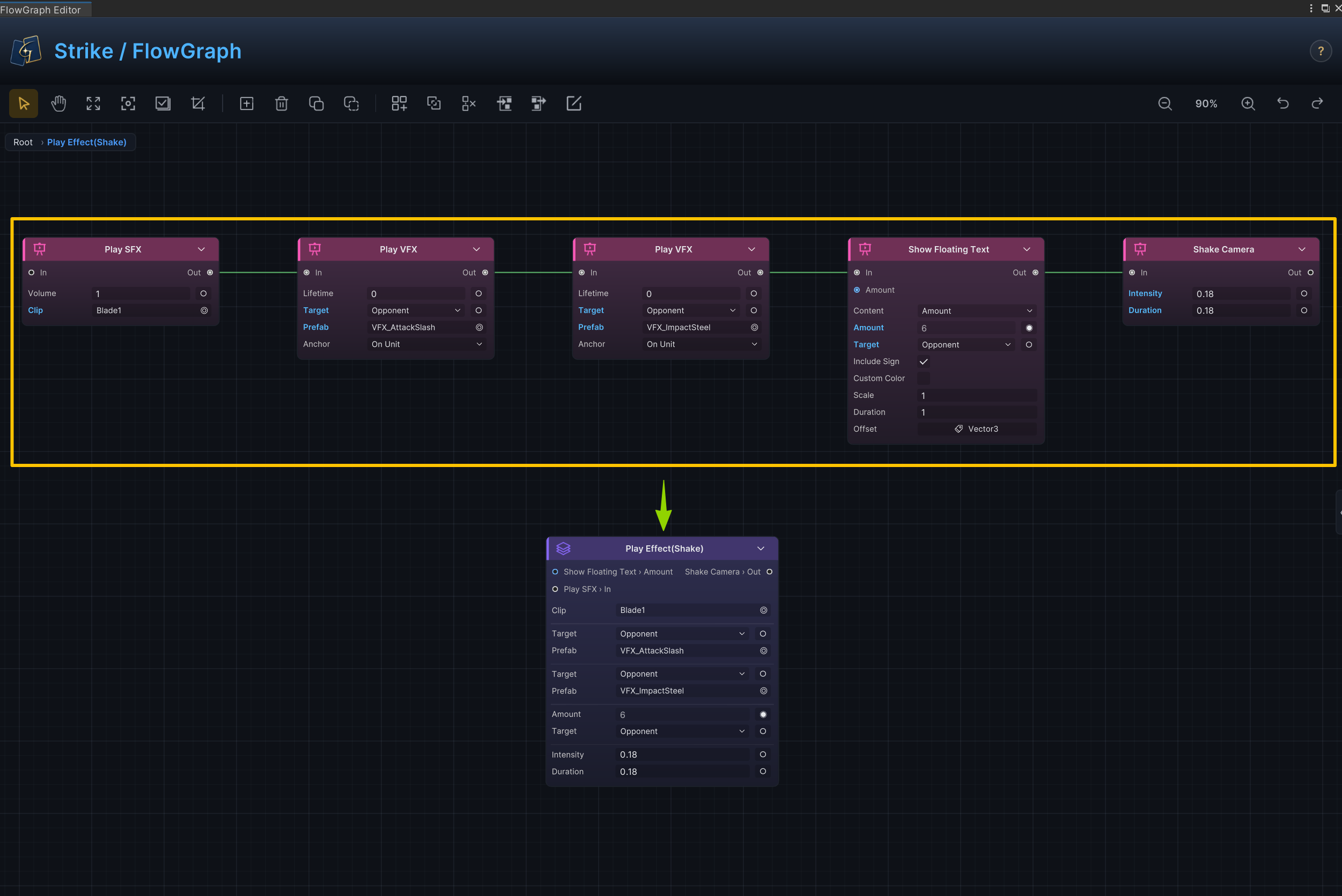This screenshot has width=1342, height=896.
Task: Click the Shake Camera node type icon
Action: (x=1140, y=249)
